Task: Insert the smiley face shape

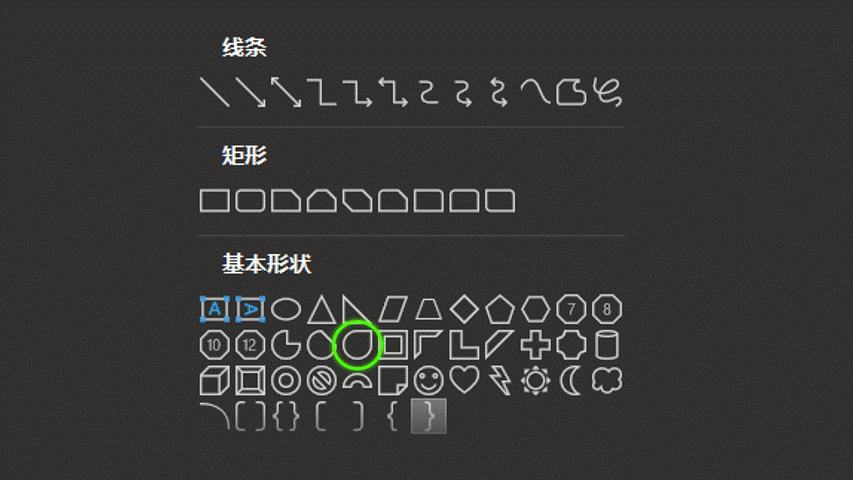Action: pyautogui.click(x=429, y=380)
